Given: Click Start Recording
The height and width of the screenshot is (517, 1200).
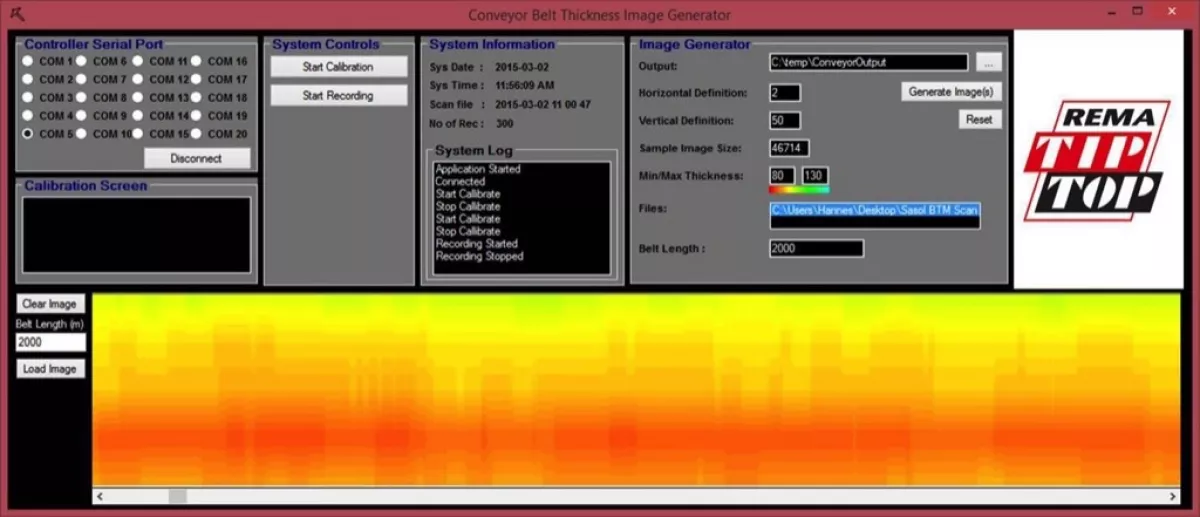Looking at the screenshot, I should click(x=338, y=96).
